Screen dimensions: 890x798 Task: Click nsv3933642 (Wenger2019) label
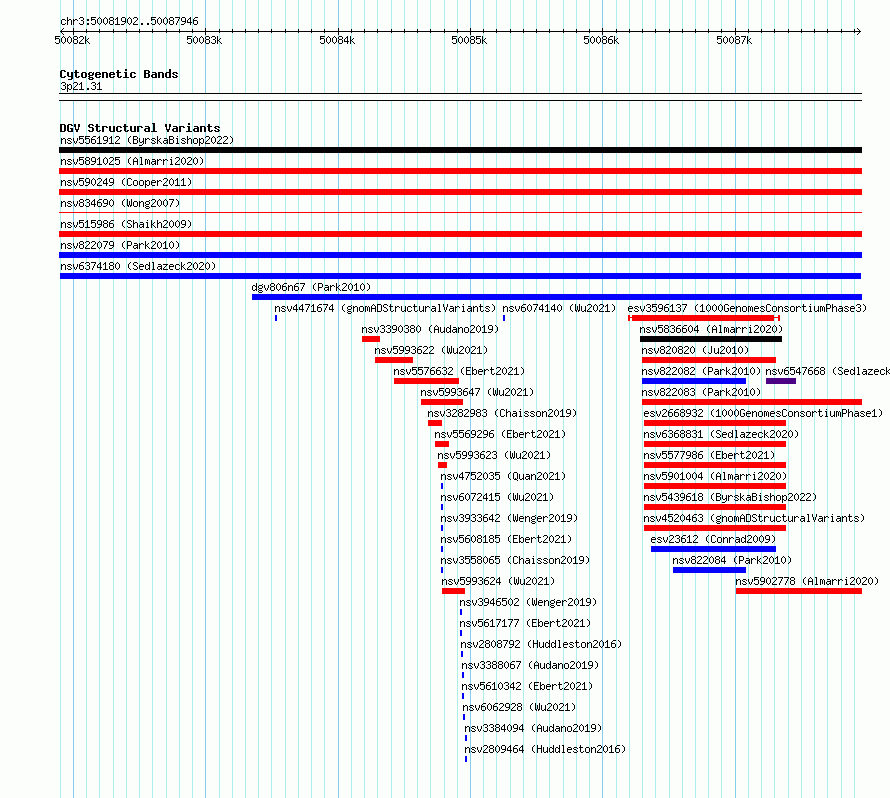(x=509, y=518)
